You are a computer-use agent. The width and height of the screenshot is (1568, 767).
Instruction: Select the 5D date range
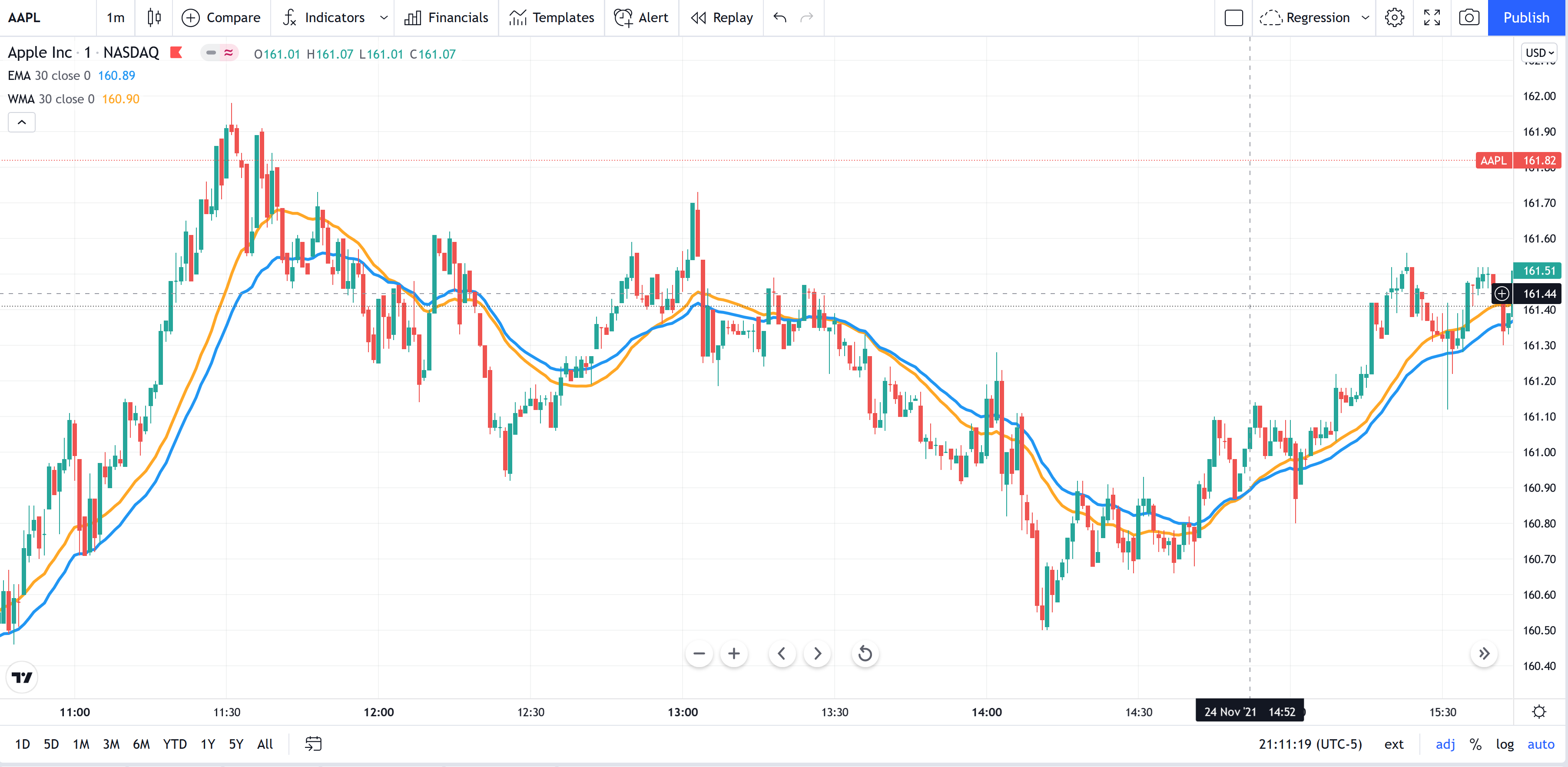coord(51,744)
